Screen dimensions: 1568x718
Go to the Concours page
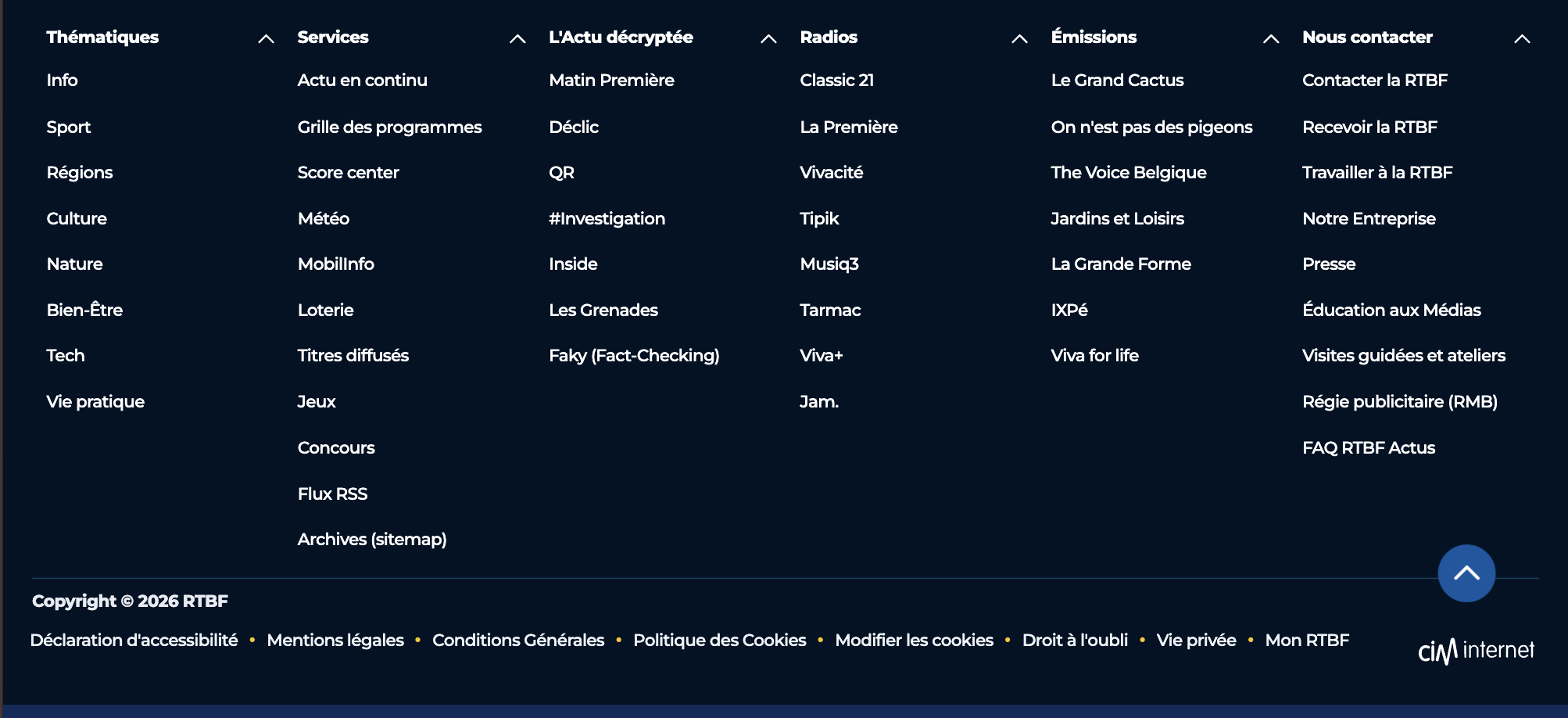point(336,447)
